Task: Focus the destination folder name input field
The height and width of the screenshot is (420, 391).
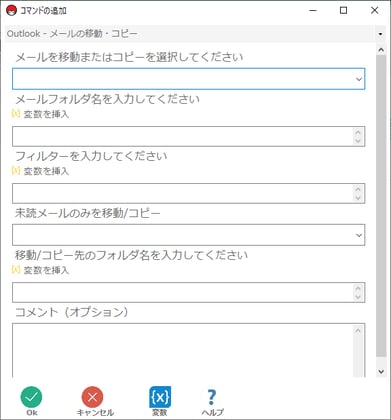Action: tap(189, 292)
